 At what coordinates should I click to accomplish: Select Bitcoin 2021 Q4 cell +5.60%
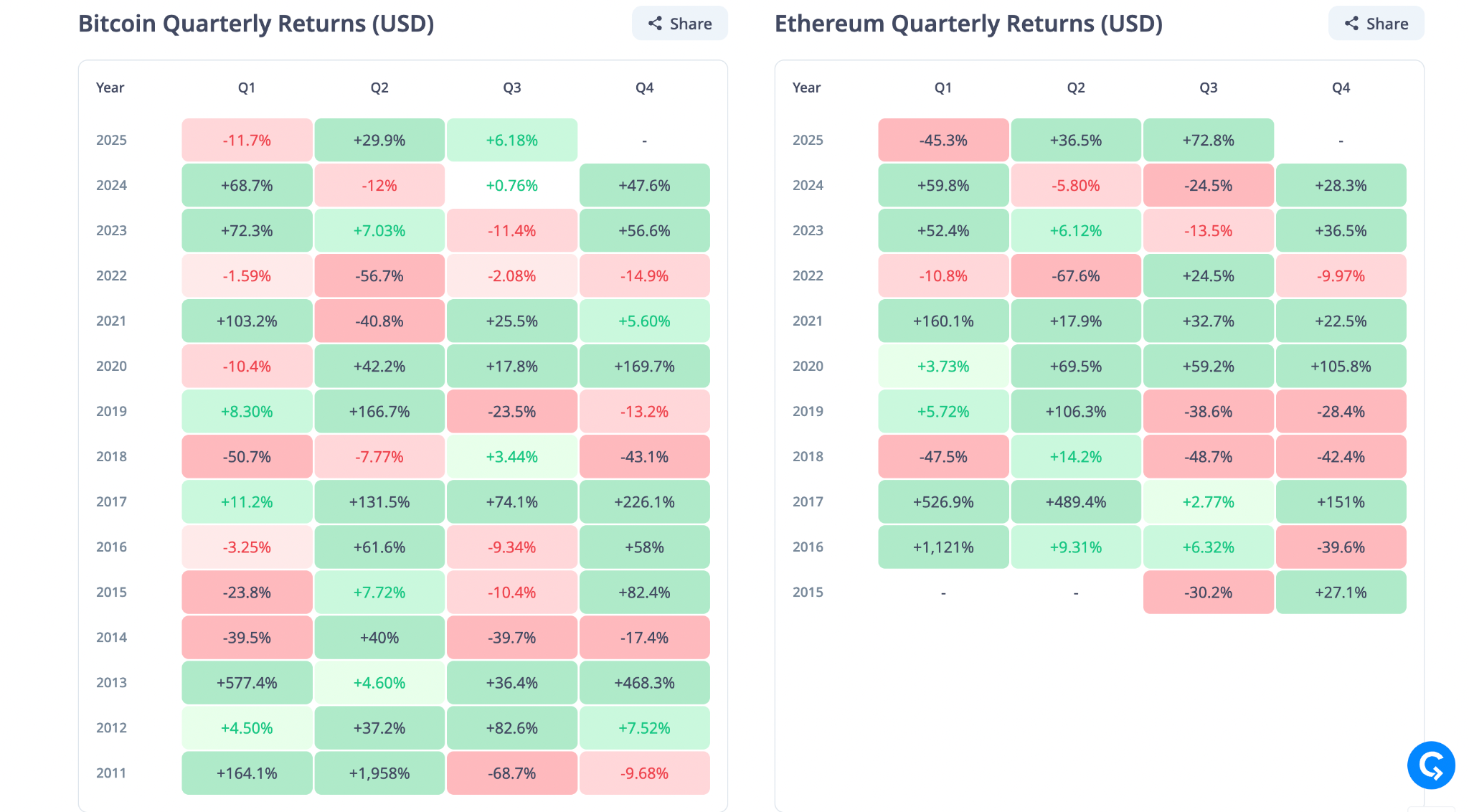tap(645, 321)
